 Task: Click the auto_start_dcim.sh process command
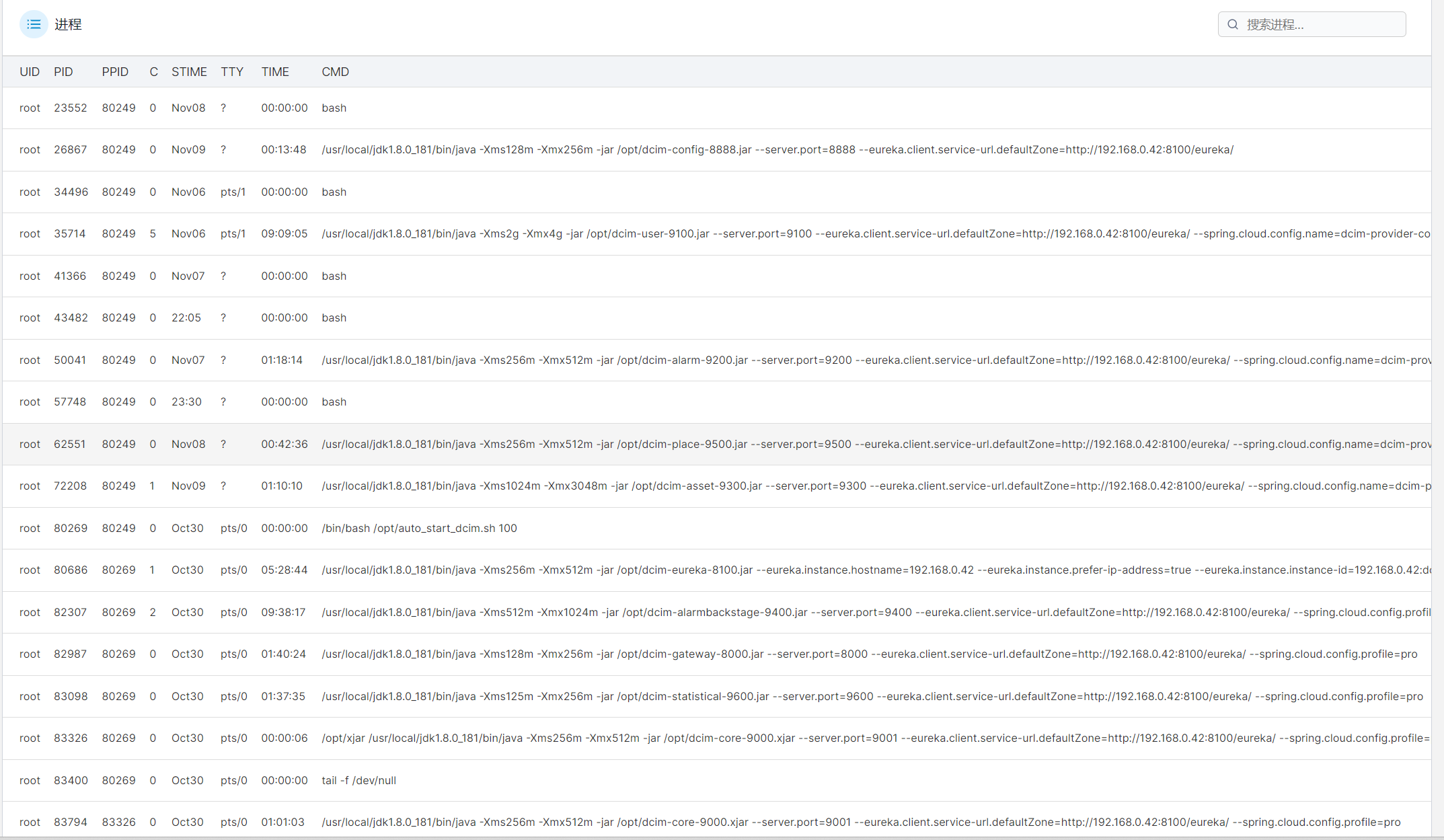click(419, 528)
